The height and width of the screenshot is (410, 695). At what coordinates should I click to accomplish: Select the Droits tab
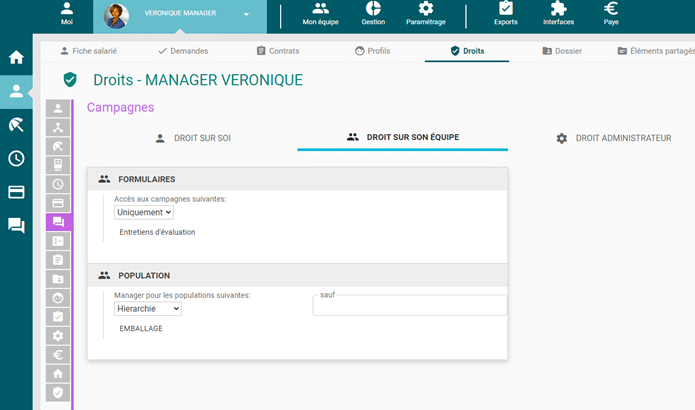467,51
